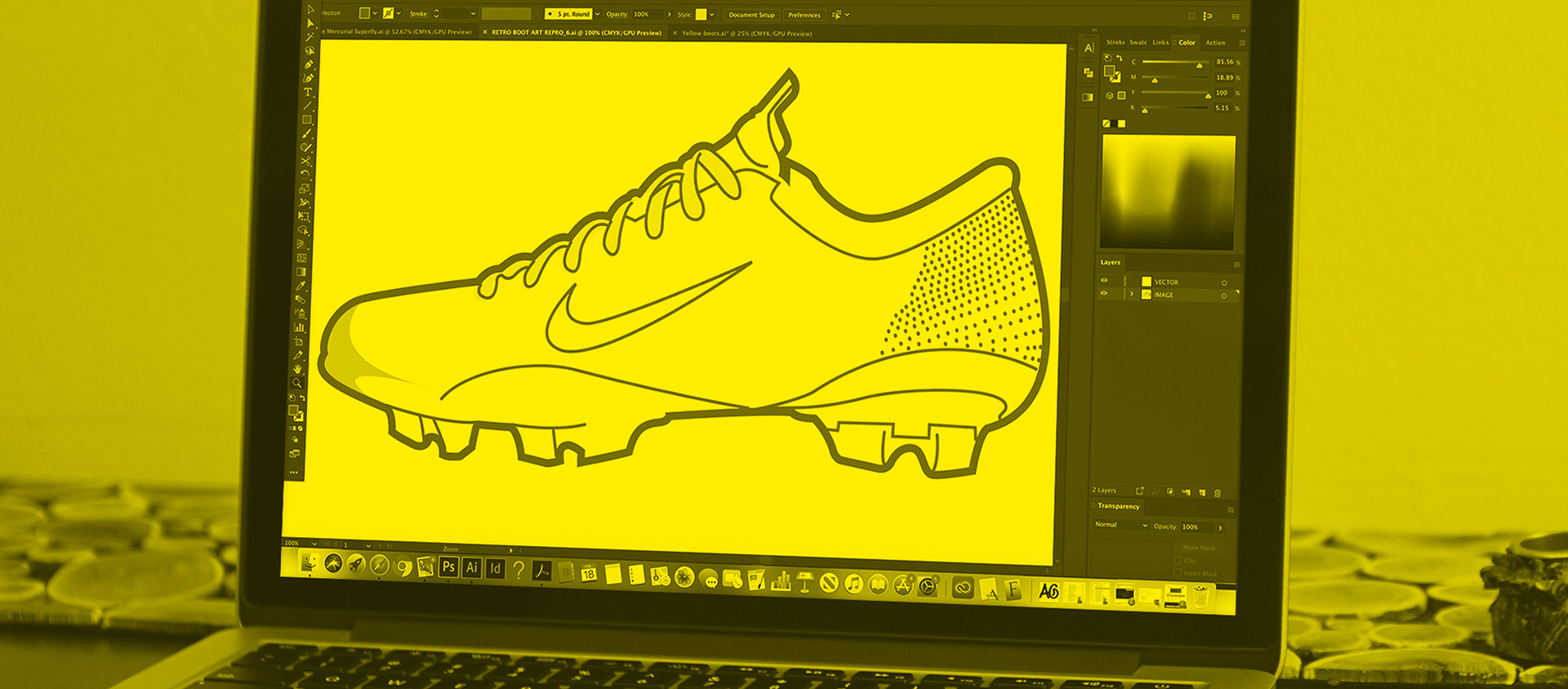Select the Eyedropper tool
The width and height of the screenshot is (1568, 689).
pyautogui.click(x=301, y=286)
